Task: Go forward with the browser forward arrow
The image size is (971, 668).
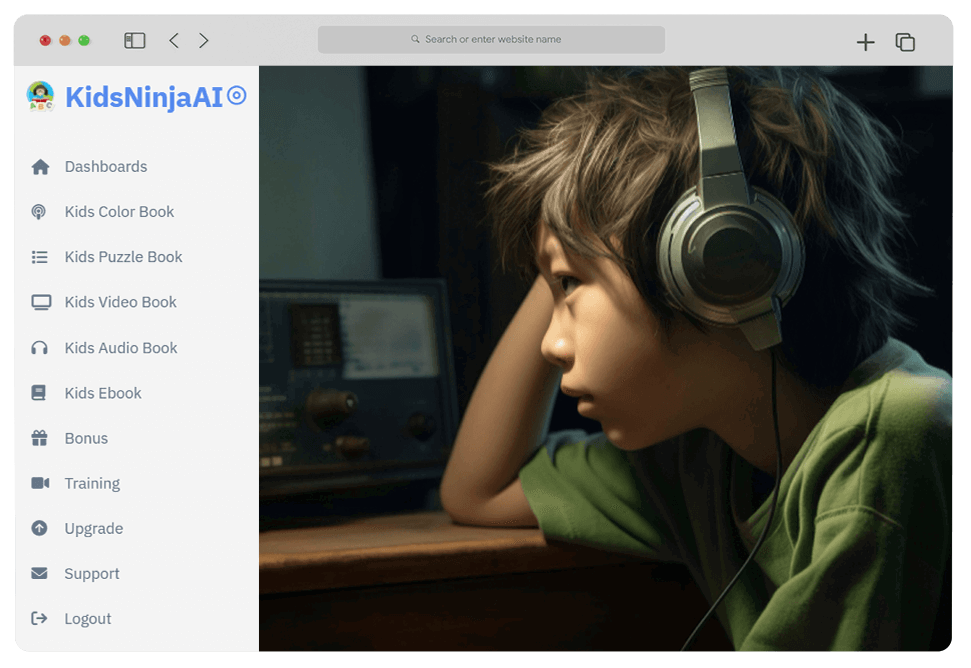Action: [x=204, y=41]
